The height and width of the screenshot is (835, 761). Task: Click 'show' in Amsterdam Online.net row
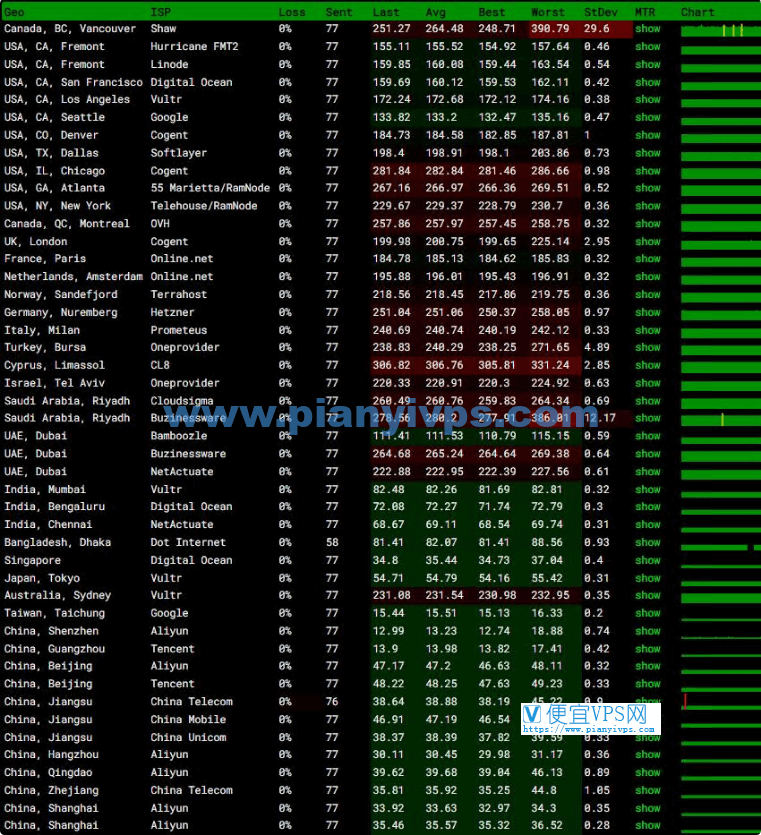point(648,276)
